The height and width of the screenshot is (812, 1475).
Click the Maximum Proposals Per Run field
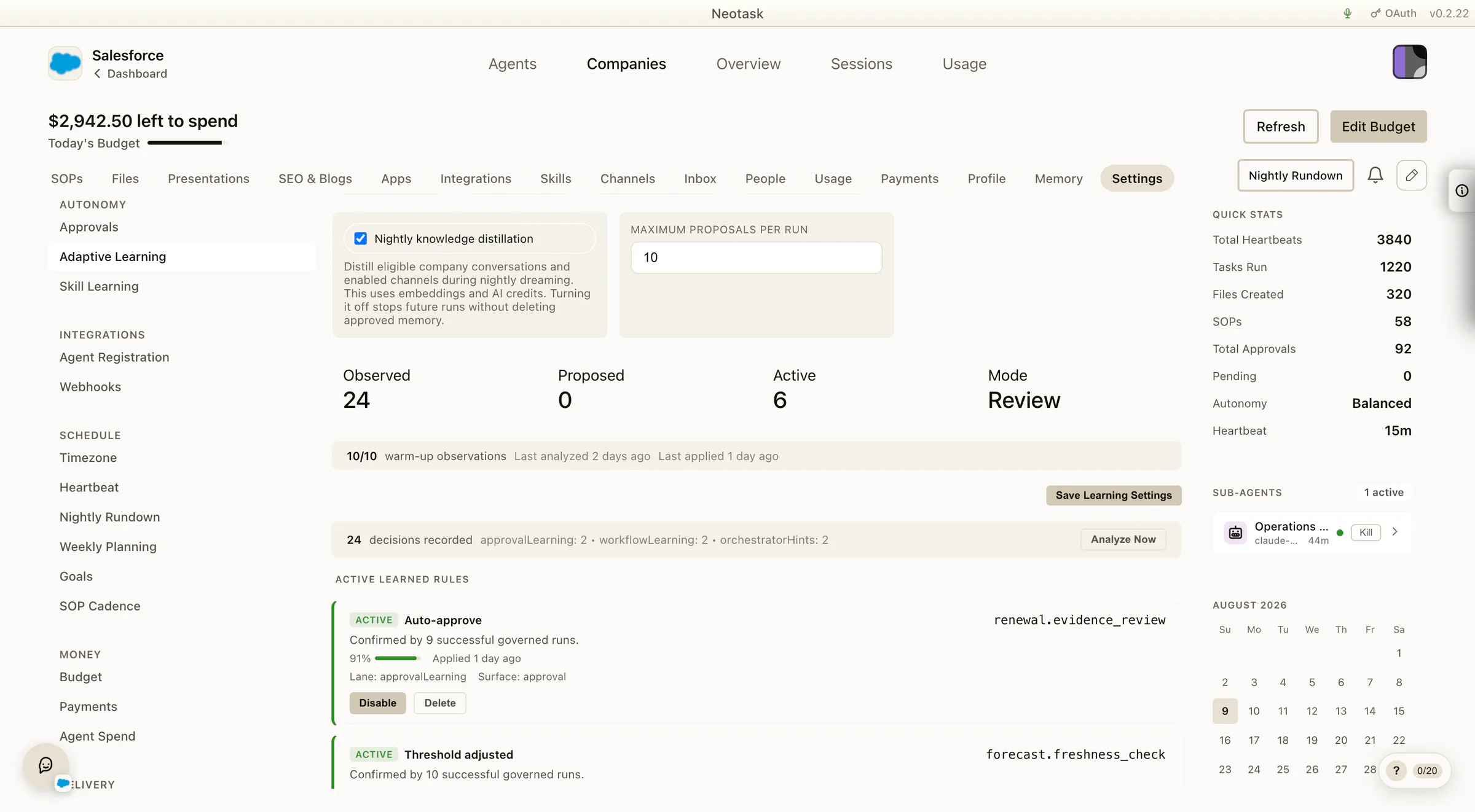(x=756, y=258)
